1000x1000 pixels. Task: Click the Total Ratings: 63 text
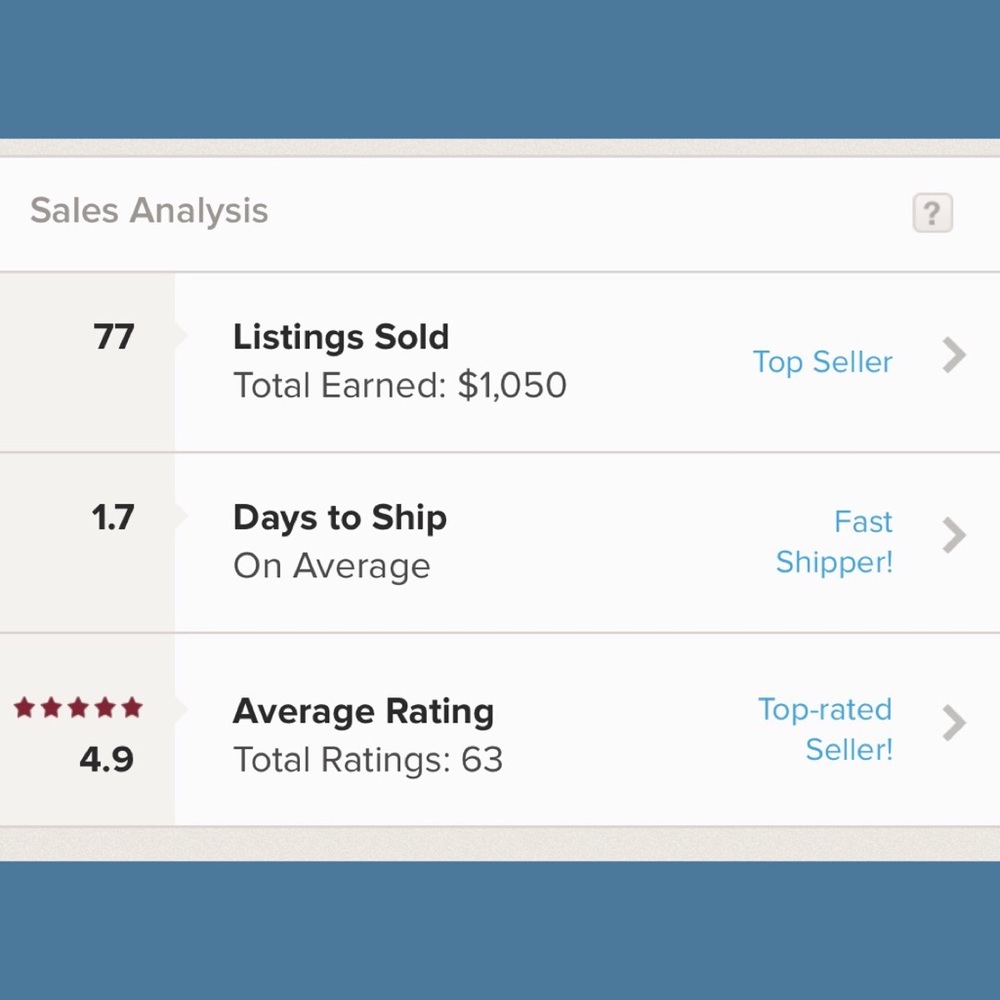click(x=368, y=761)
